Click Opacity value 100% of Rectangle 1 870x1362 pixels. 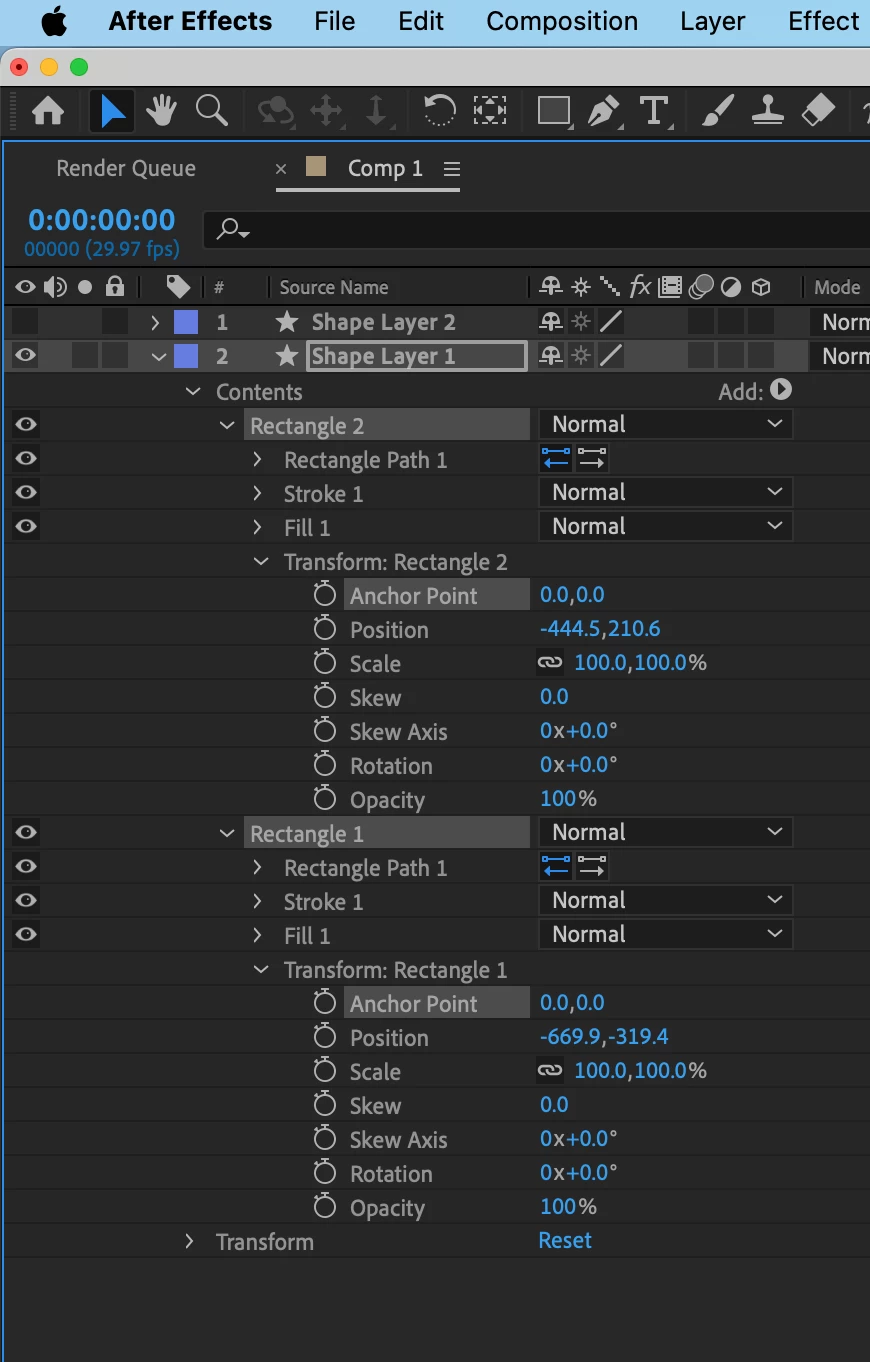click(x=568, y=1207)
